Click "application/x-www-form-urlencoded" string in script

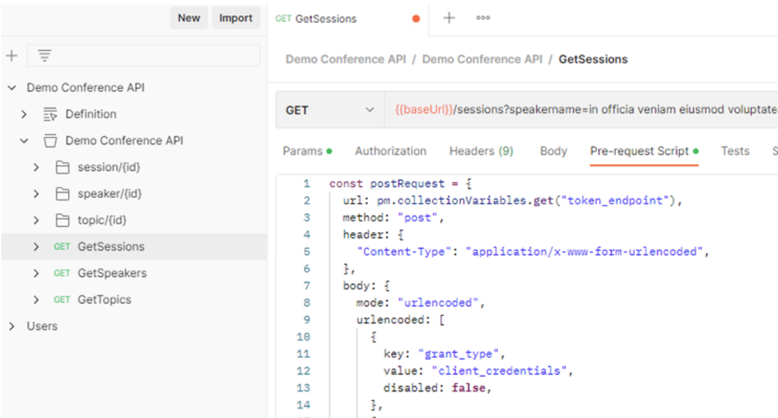(584, 252)
